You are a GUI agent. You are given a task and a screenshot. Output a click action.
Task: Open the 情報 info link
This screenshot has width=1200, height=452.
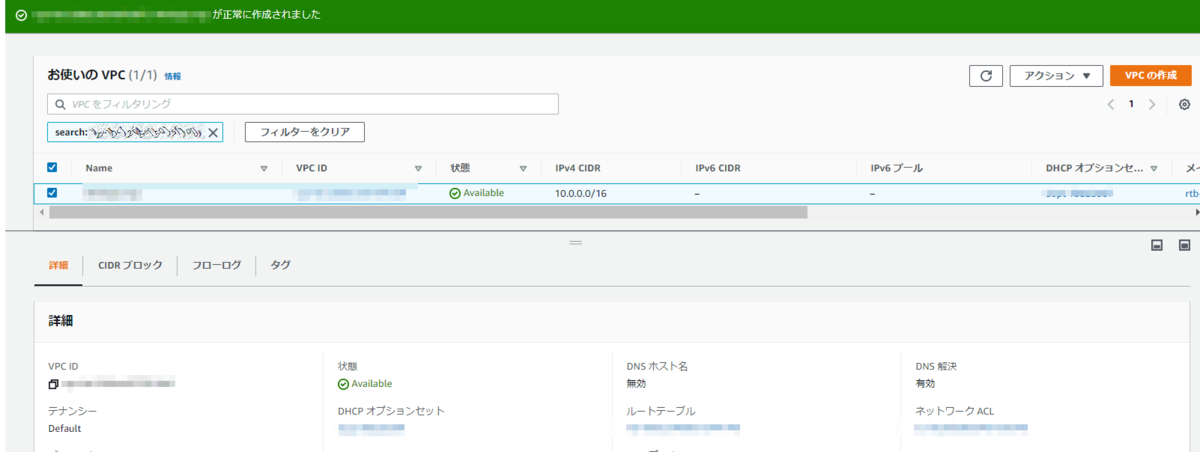tap(173, 76)
